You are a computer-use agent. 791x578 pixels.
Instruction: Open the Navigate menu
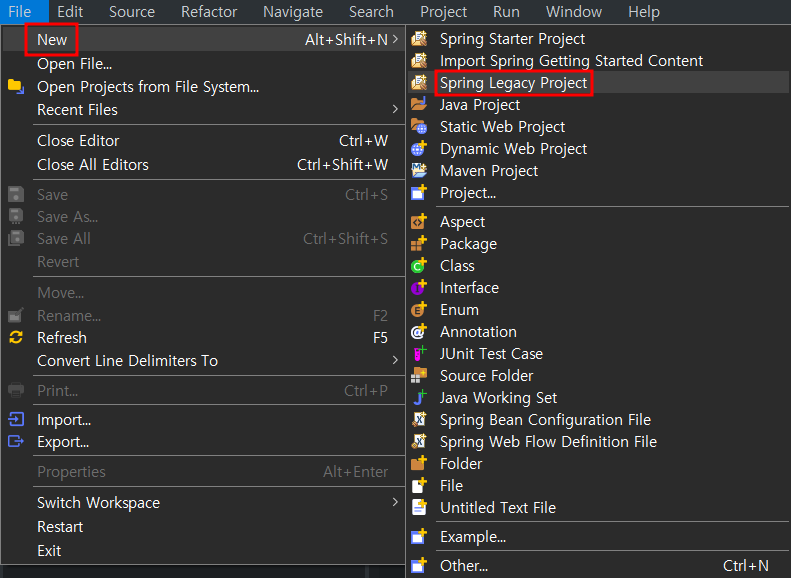pos(293,12)
